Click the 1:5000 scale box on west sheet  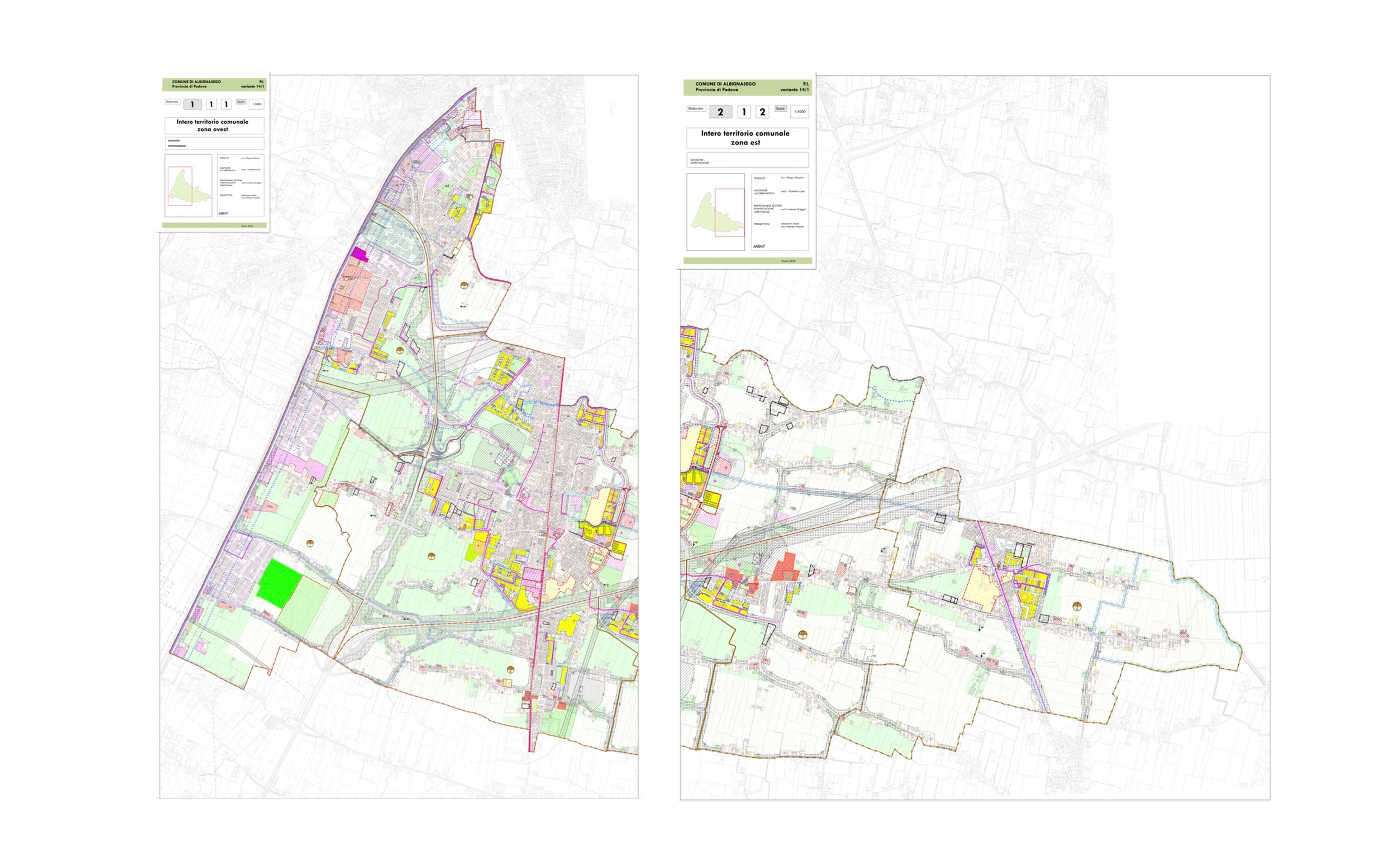[x=257, y=104]
